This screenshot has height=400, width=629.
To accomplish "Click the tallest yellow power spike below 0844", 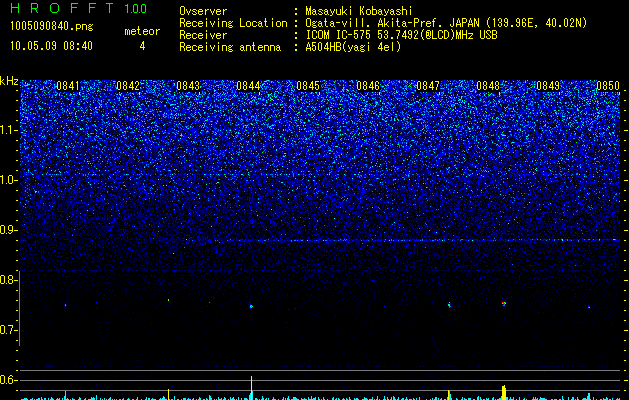I will pyautogui.click(x=251, y=388).
